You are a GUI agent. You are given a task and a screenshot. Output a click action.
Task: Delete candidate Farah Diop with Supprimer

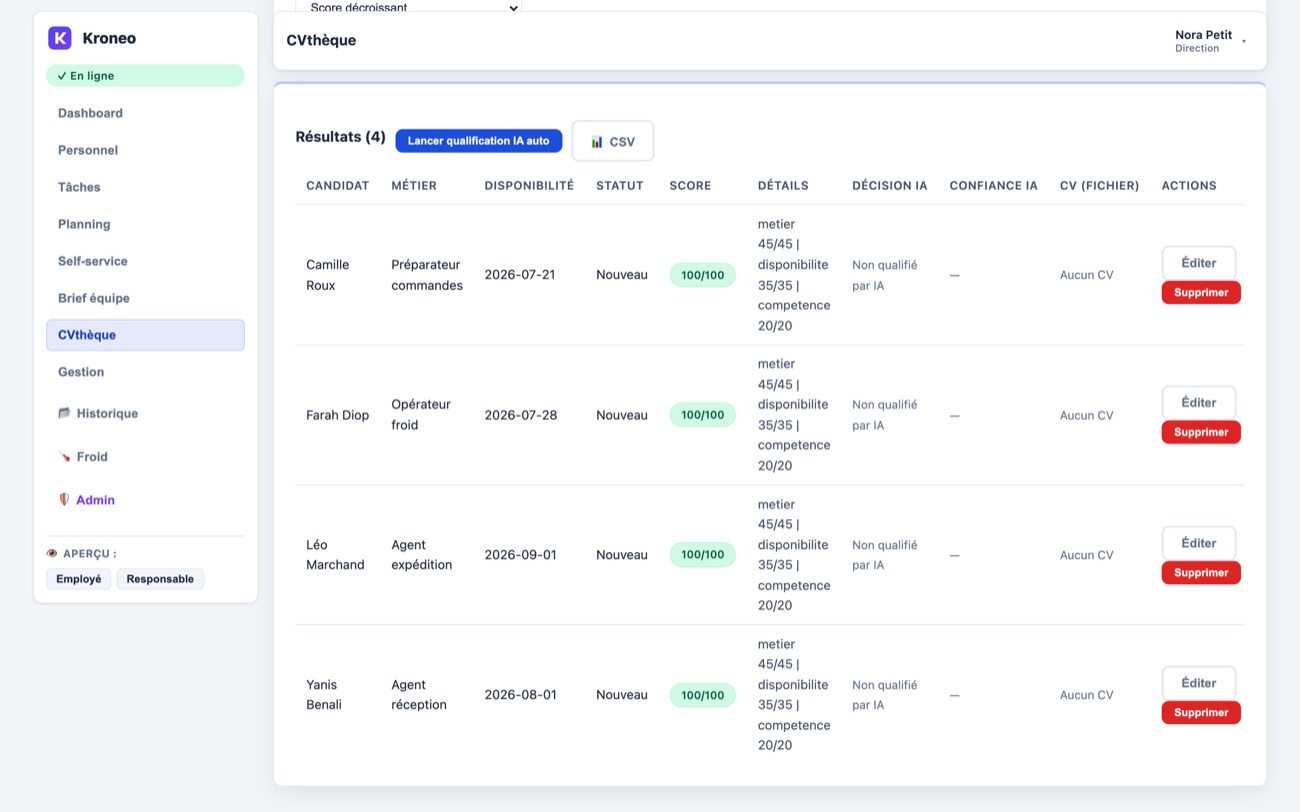[x=1201, y=432]
